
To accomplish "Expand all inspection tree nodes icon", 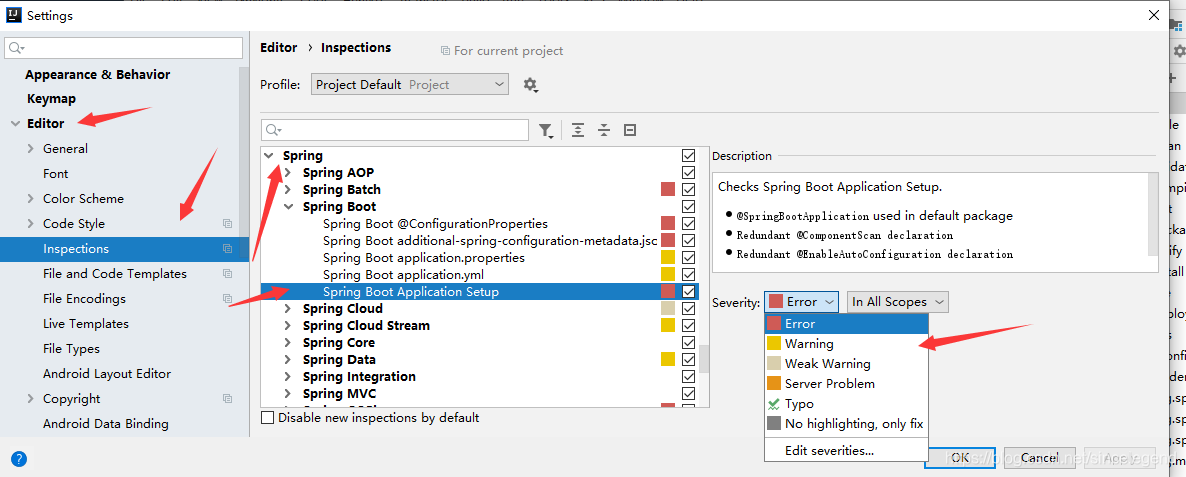I will [578, 130].
